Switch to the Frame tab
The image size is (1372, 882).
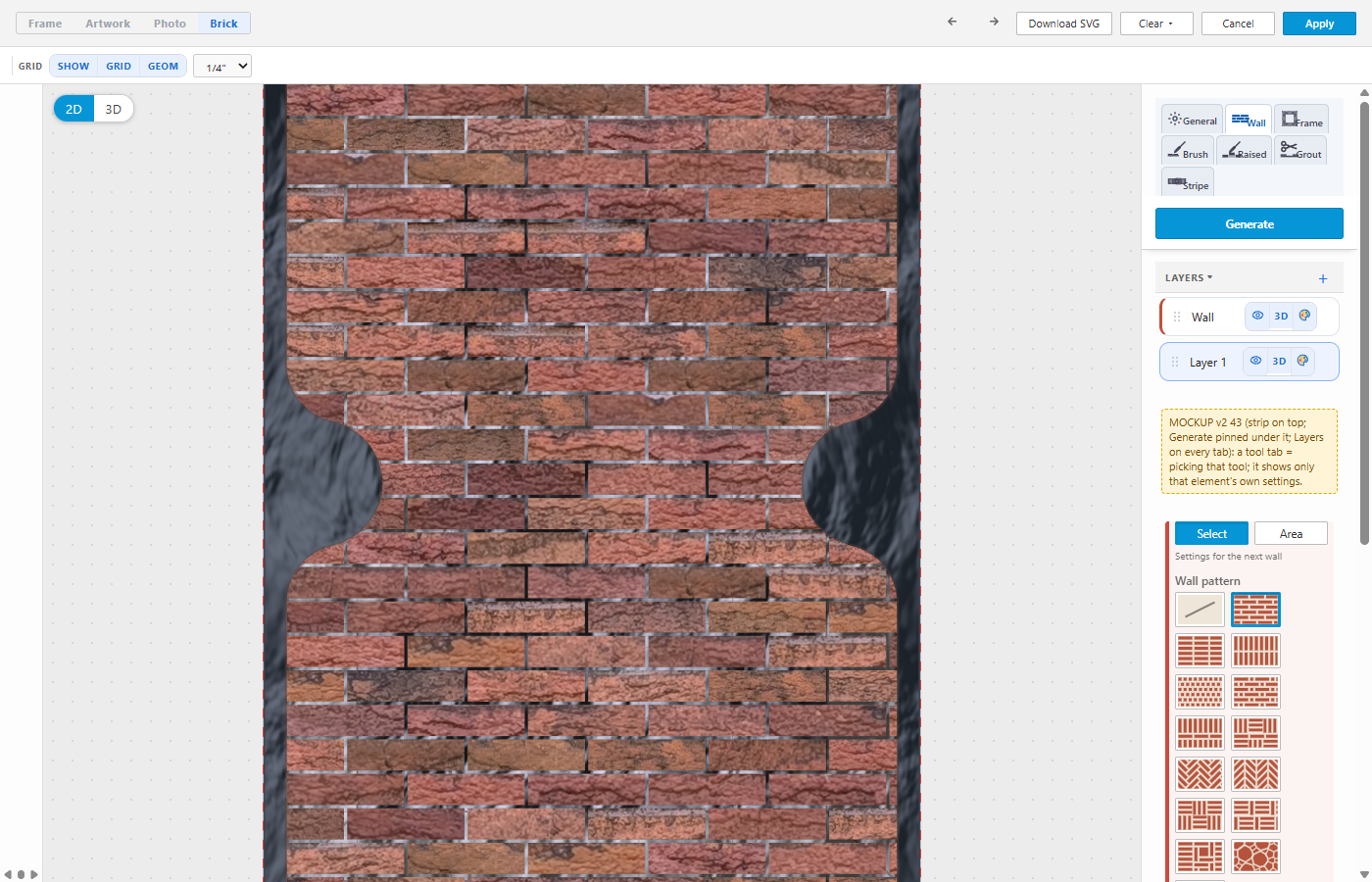pos(45,24)
